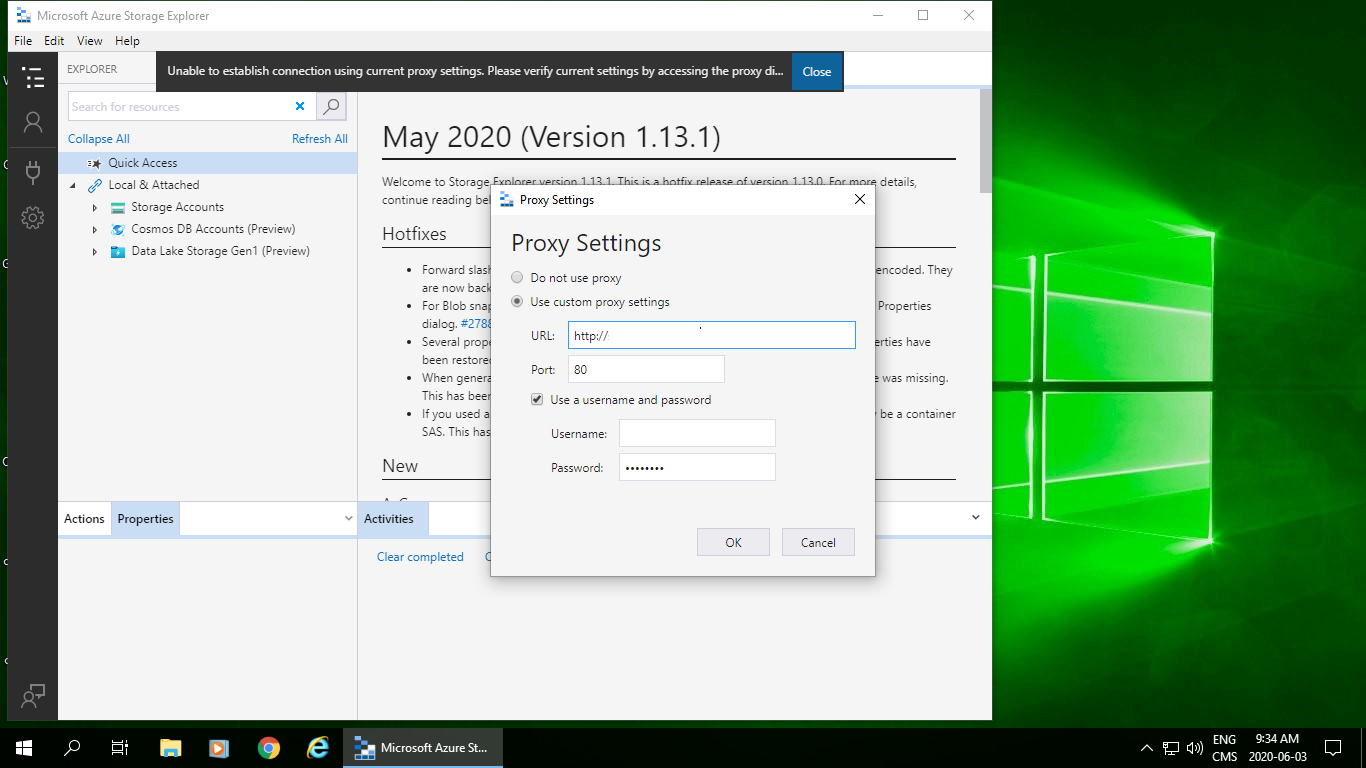1366x768 pixels.
Task: Open the Help menu
Action: [127, 41]
